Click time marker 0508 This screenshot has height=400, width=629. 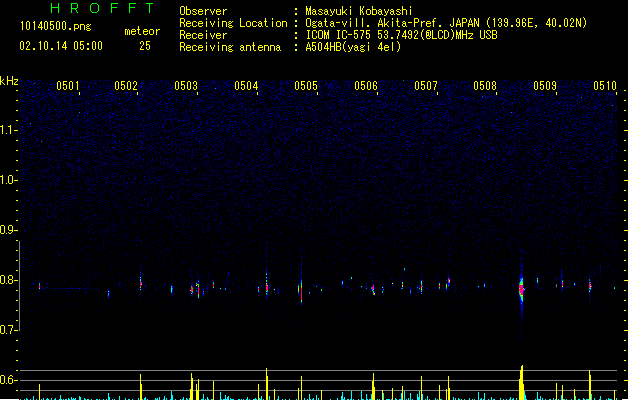click(x=485, y=86)
